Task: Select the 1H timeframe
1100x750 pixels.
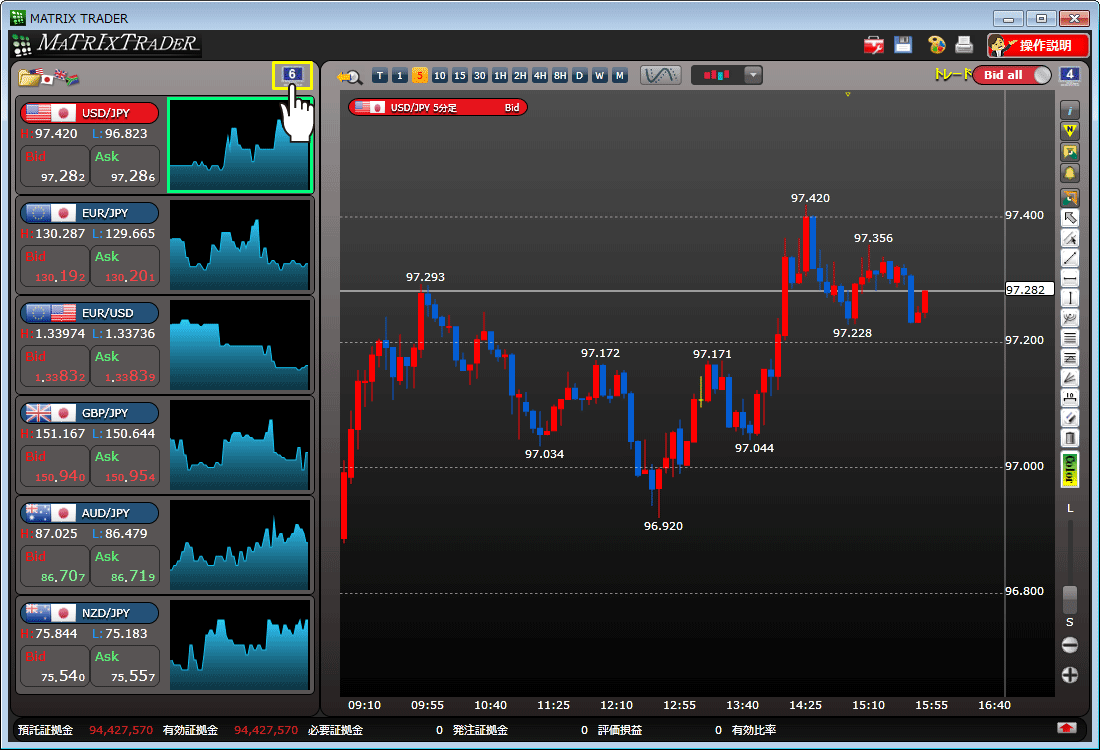Action: (x=499, y=76)
